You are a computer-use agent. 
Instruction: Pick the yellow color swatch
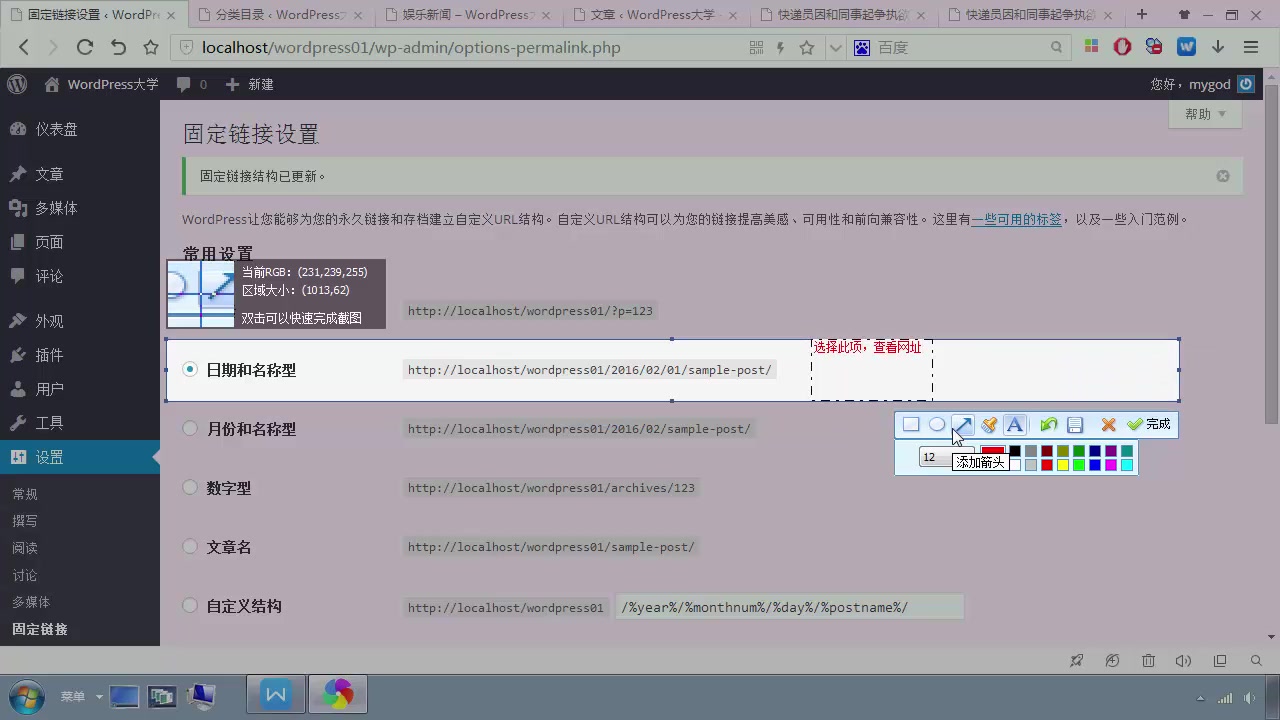1063,465
